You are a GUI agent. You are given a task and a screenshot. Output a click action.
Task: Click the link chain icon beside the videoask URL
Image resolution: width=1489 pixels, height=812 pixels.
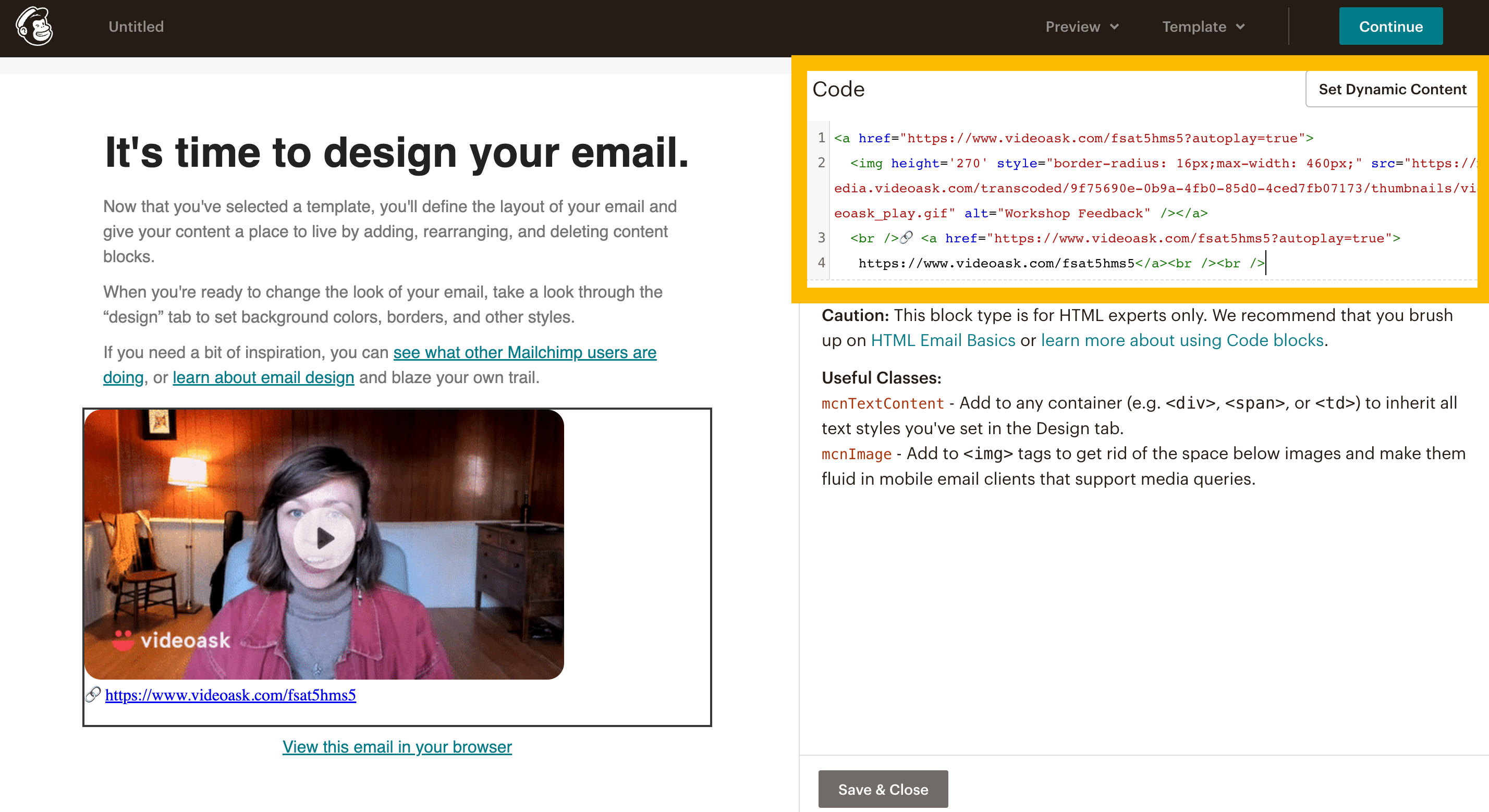[93, 694]
